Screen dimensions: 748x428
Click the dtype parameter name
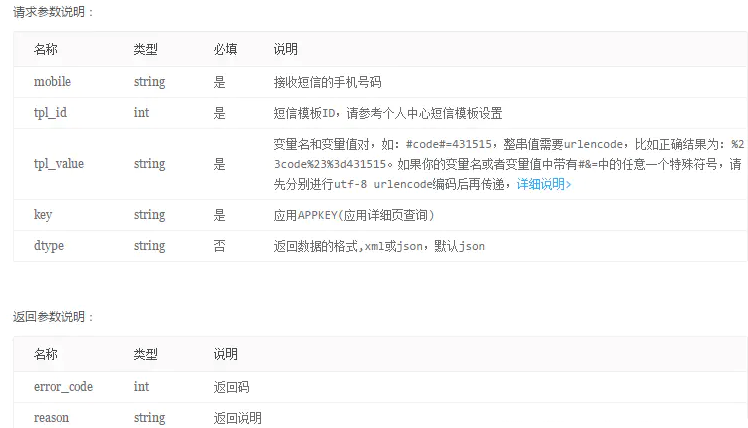[x=49, y=246]
